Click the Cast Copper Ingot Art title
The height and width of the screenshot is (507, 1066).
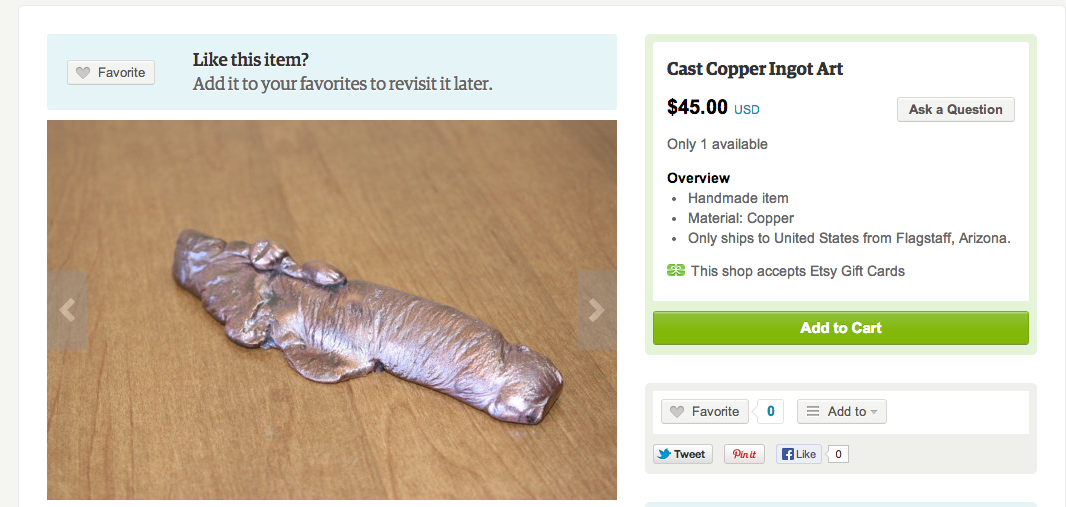tap(755, 69)
